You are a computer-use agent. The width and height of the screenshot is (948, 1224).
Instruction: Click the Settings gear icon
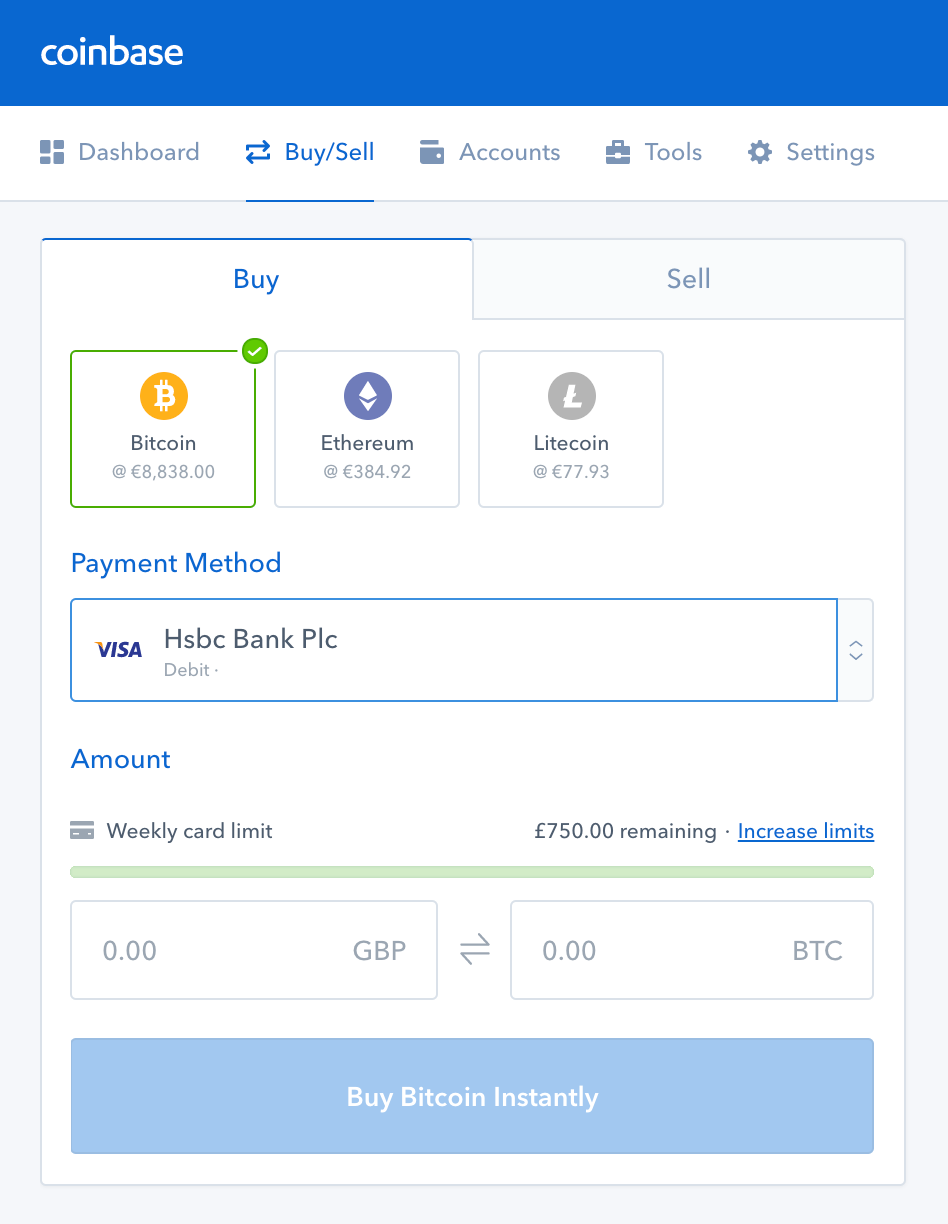[760, 152]
